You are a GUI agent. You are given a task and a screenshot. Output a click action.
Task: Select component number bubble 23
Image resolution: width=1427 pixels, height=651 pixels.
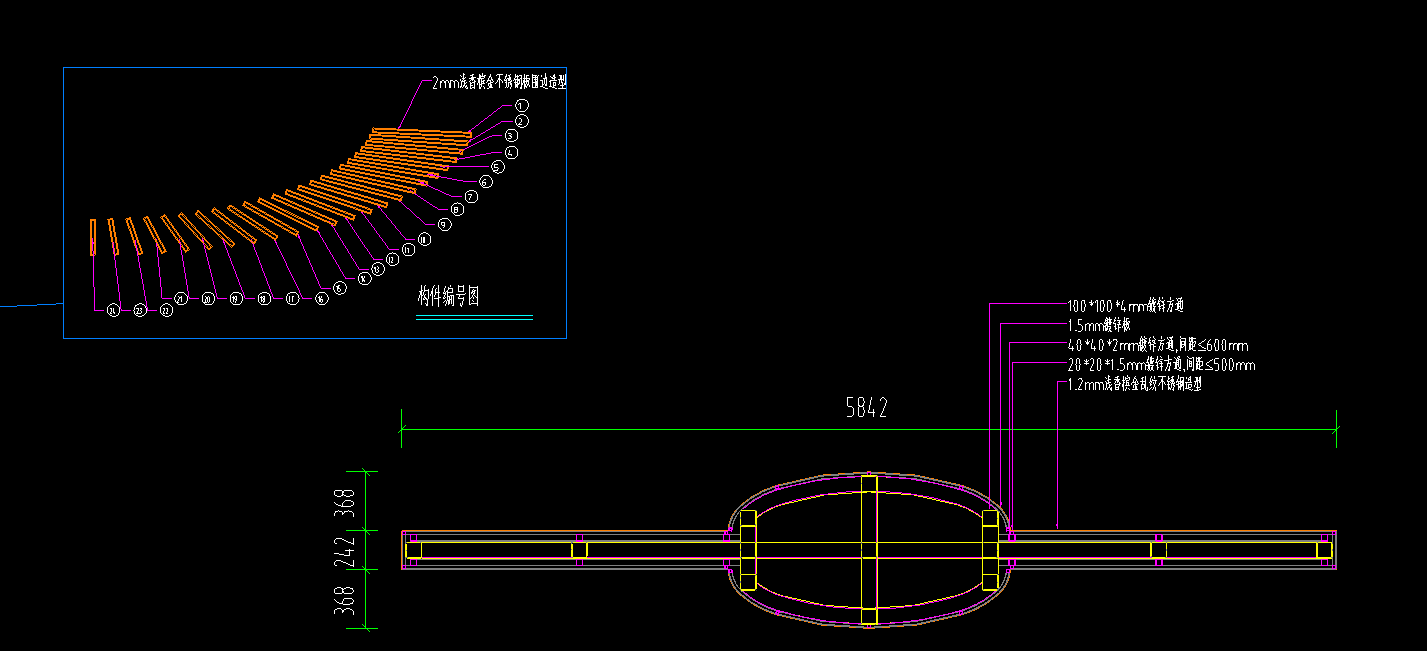[x=139, y=311]
